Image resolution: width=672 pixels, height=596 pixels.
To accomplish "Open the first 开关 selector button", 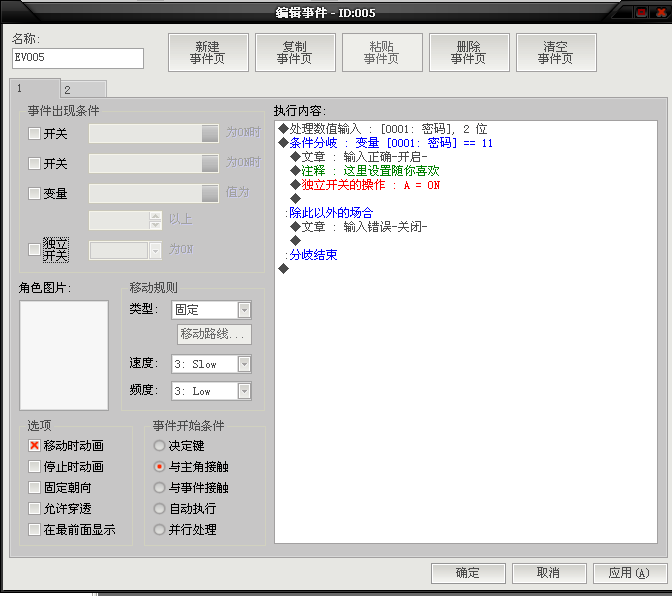I will click(210, 133).
